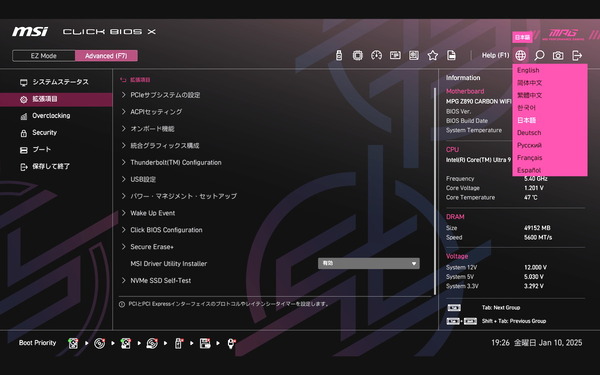This screenshot has width=600, height=375.
Task: Expand PCIeサブシステムの設定 chevron
Action: [124, 95]
